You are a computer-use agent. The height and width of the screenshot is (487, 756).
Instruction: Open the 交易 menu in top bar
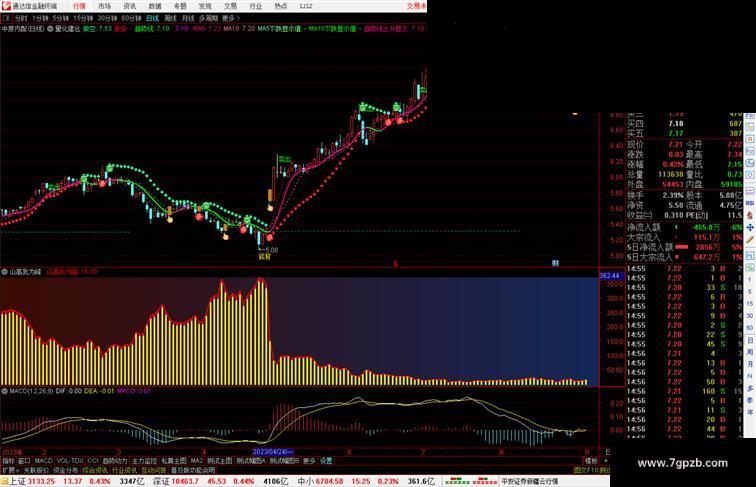pos(230,6)
